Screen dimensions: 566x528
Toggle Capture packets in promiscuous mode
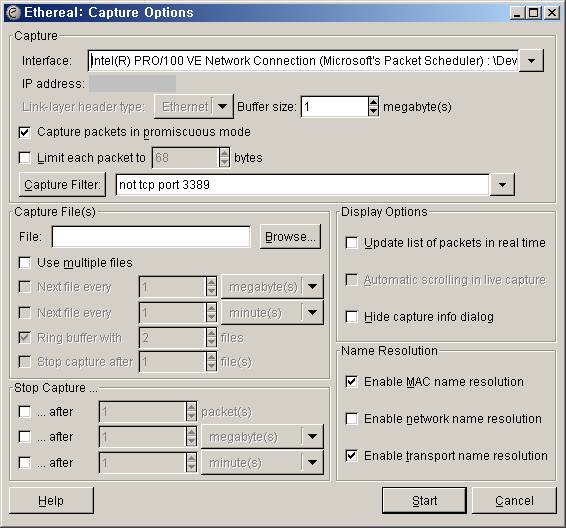(25, 132)
